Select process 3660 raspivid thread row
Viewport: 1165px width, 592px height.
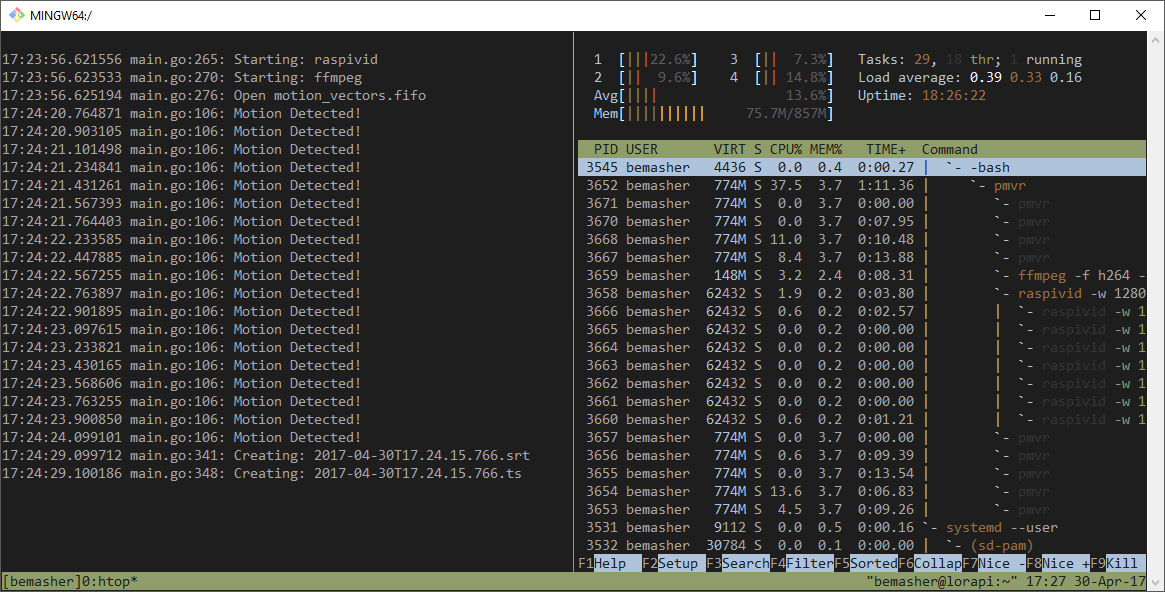click(862, 419)
